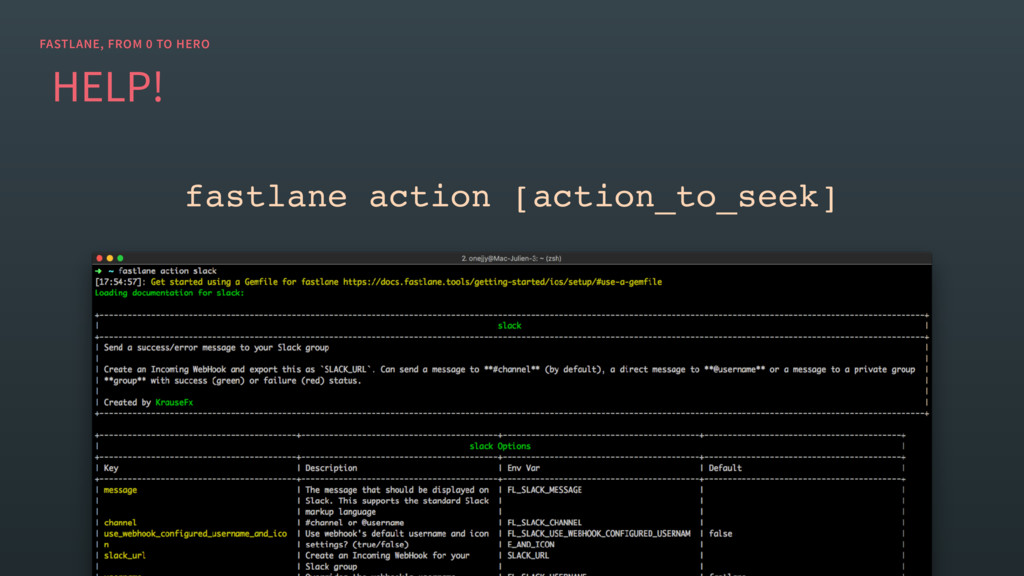Open the docs.fastlane.tools getting-started URL
The width and height of the screenshot is (1024, 576).
coord(502,282)
